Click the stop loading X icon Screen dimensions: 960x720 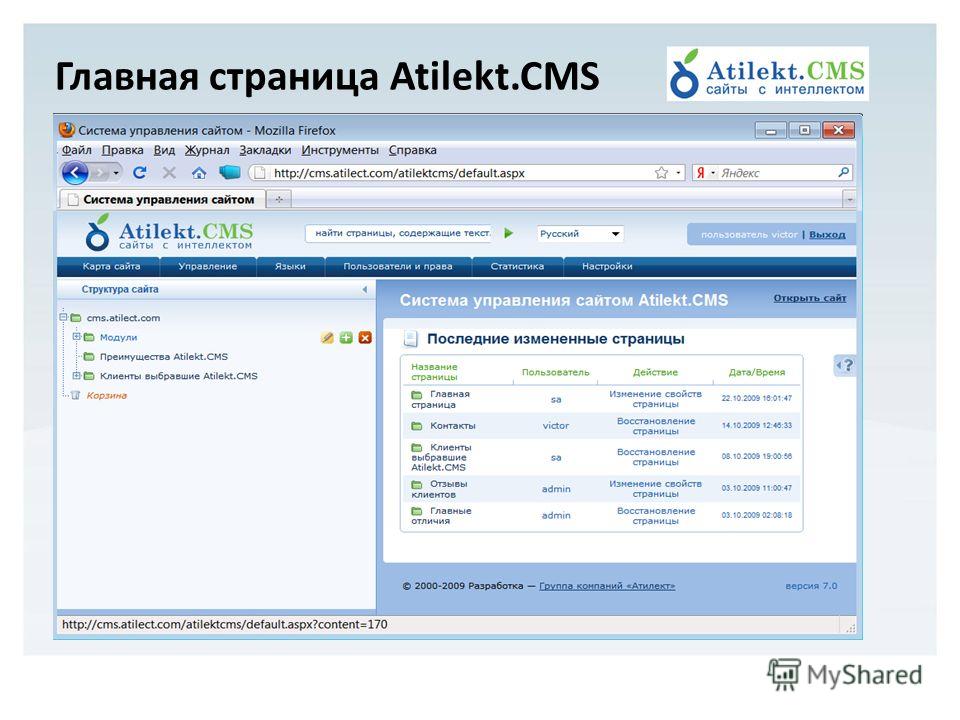[x=169, y=173]
